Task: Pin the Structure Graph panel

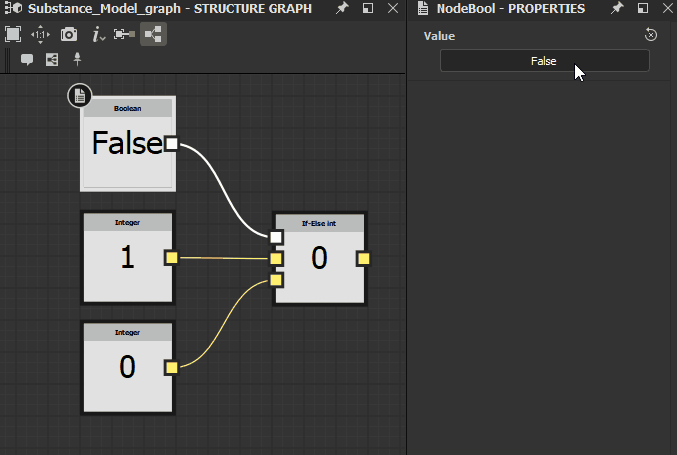Action: pos(343,8)
